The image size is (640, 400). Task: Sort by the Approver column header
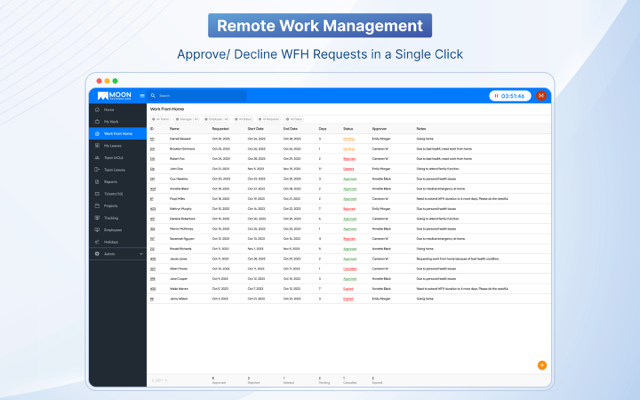point(379,129)
